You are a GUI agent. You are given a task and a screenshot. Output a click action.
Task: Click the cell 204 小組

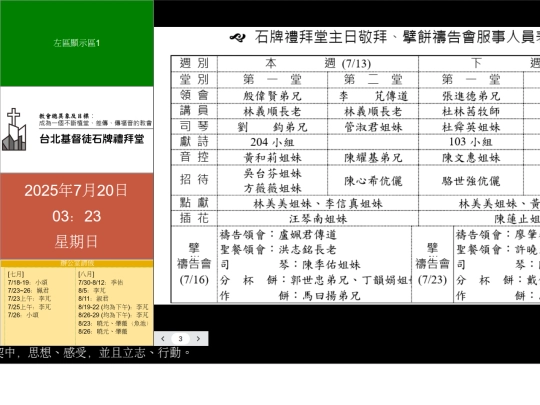point(272,142)
